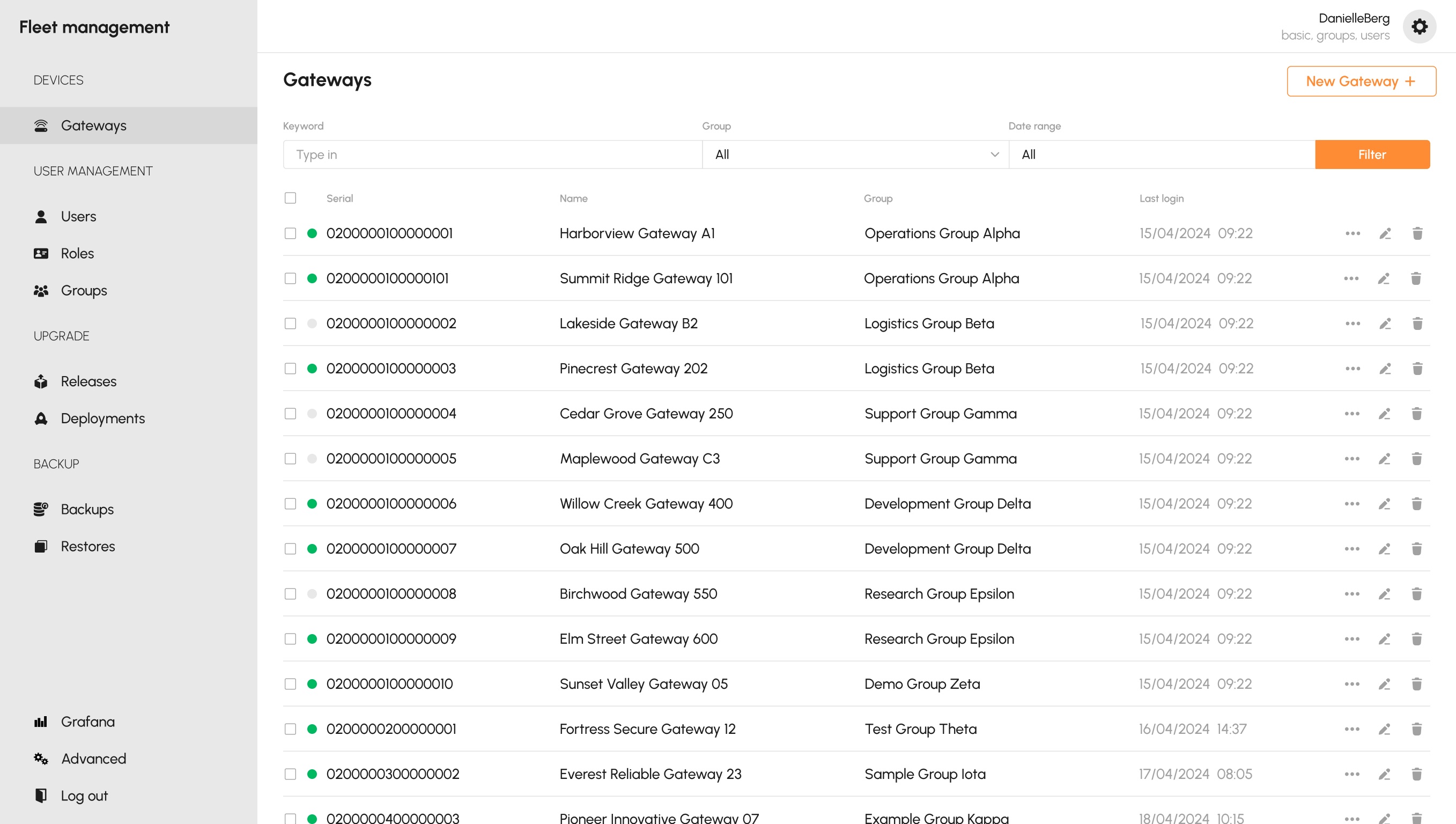Click the New Gateway button
The image size is (1456, 824).
[x=1361, y=82]
